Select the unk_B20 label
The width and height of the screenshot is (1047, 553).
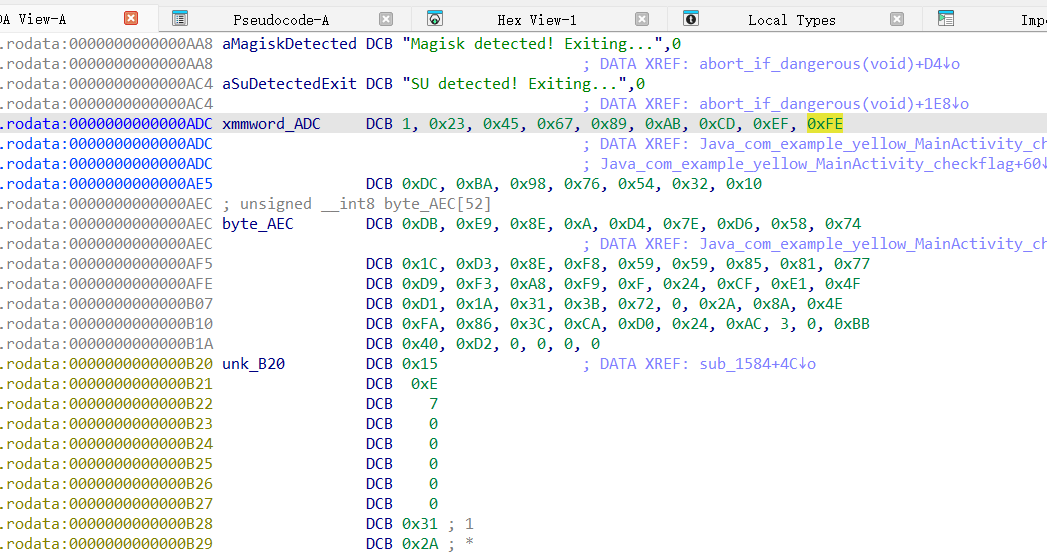[x=254, y=364]
